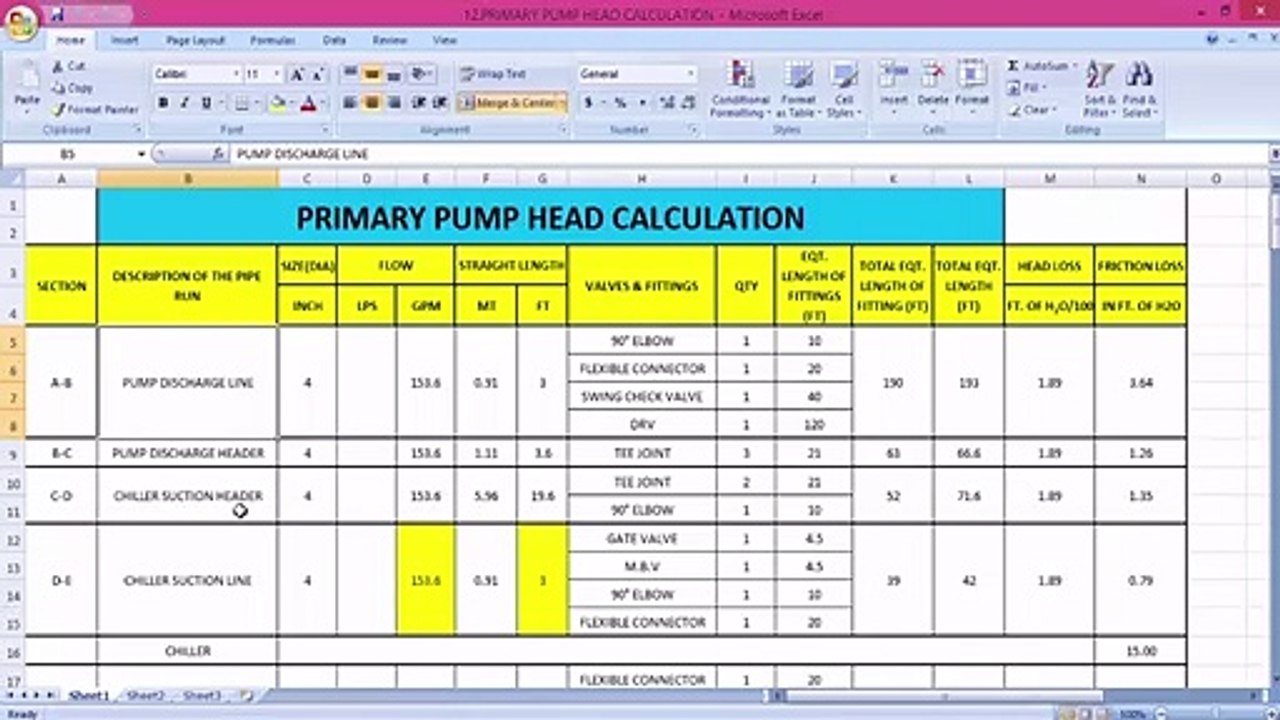Click the font color red A swatch
The height and width of the screenshot is (720, 1280).
307,103
